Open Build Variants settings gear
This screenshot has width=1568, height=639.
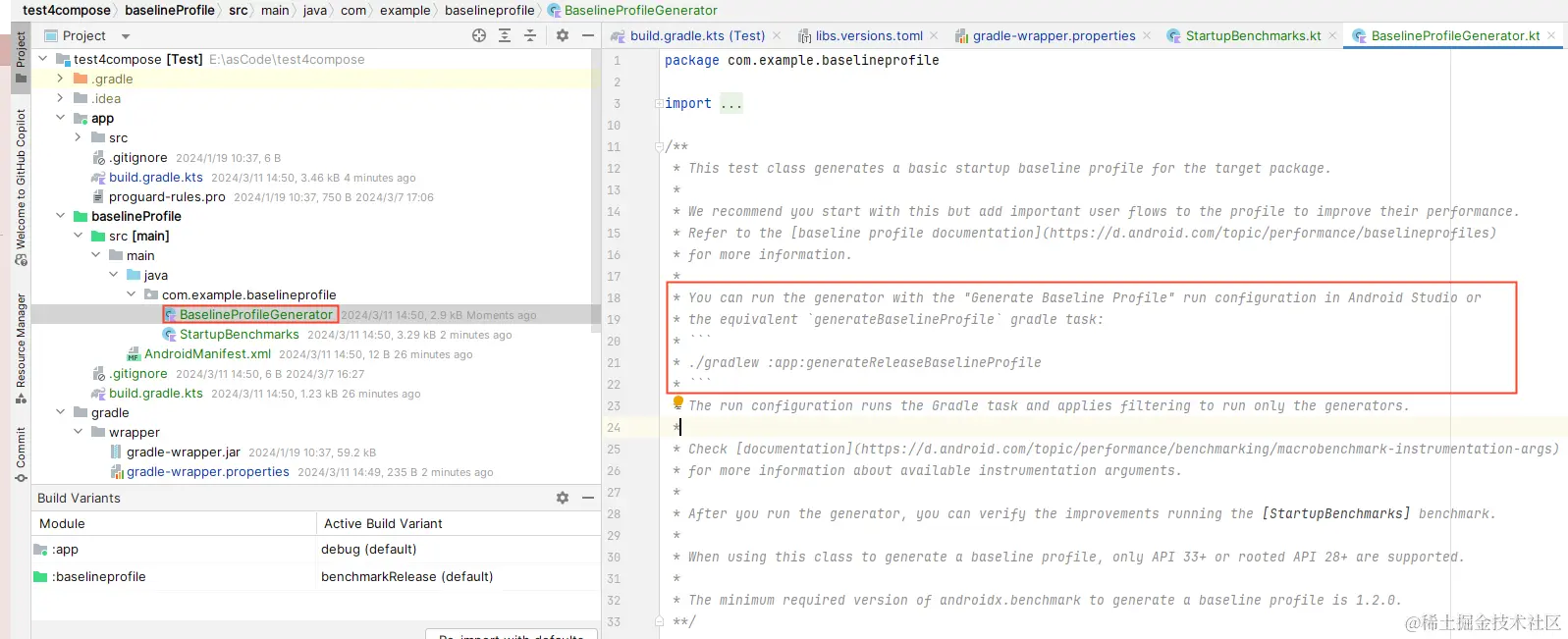point(563,498)
